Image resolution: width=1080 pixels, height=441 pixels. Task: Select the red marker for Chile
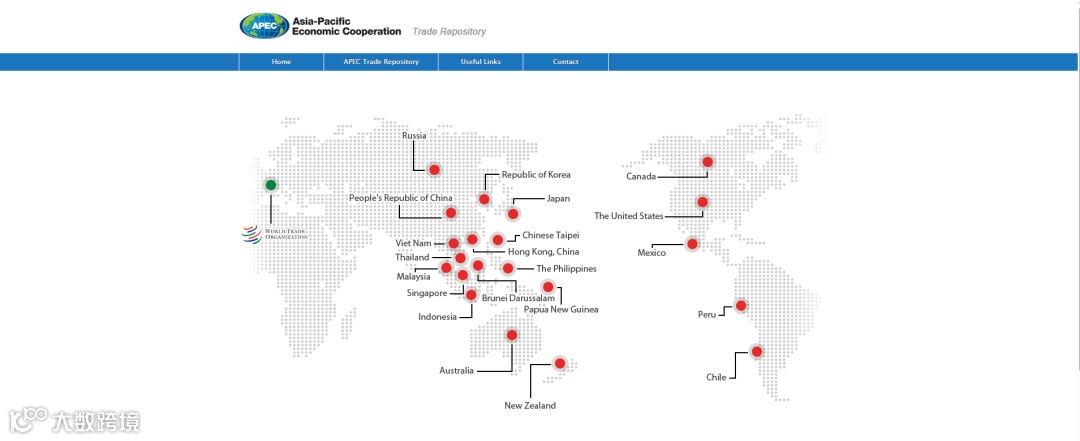coord(756,351)
